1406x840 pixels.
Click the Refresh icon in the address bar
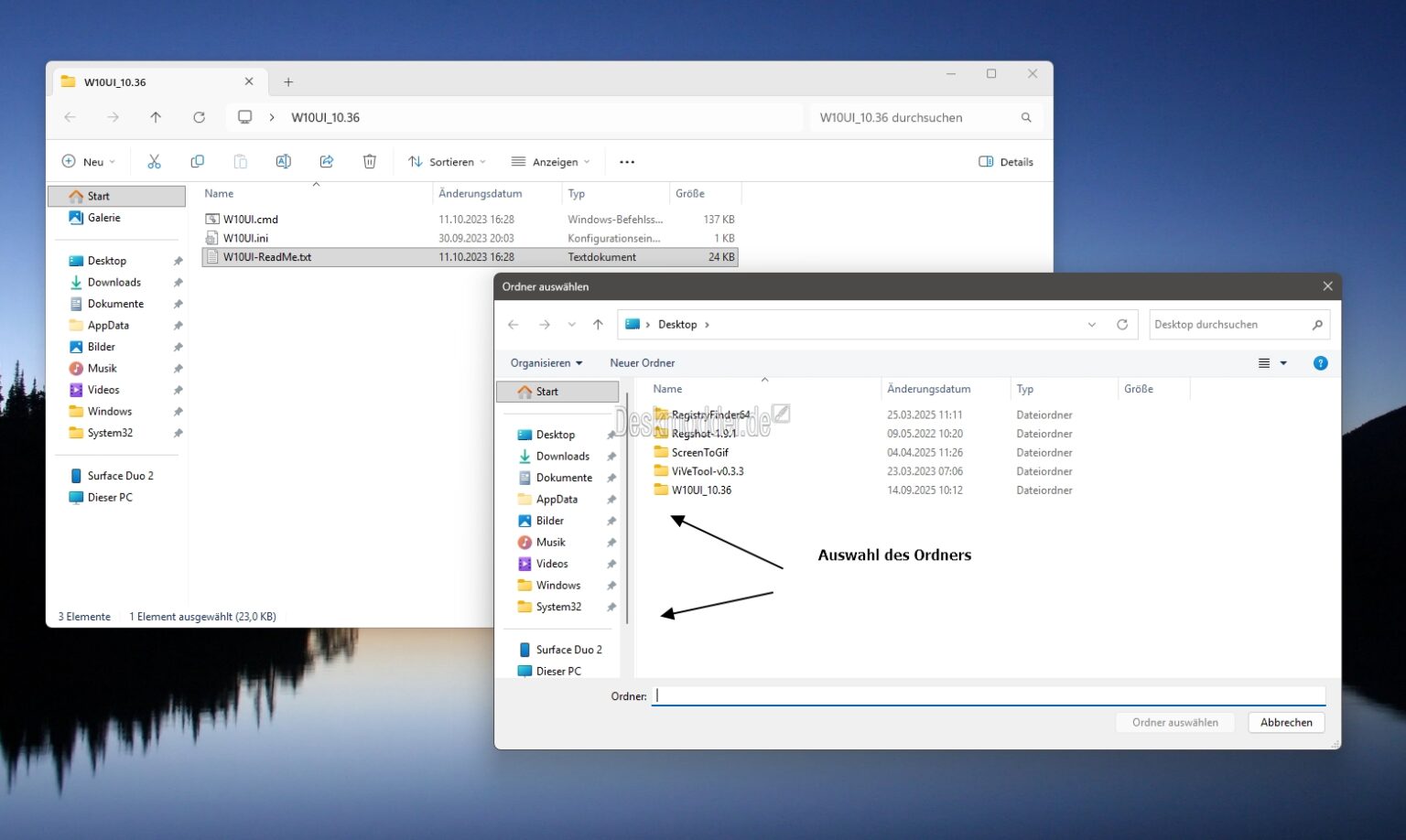point(199,117)
